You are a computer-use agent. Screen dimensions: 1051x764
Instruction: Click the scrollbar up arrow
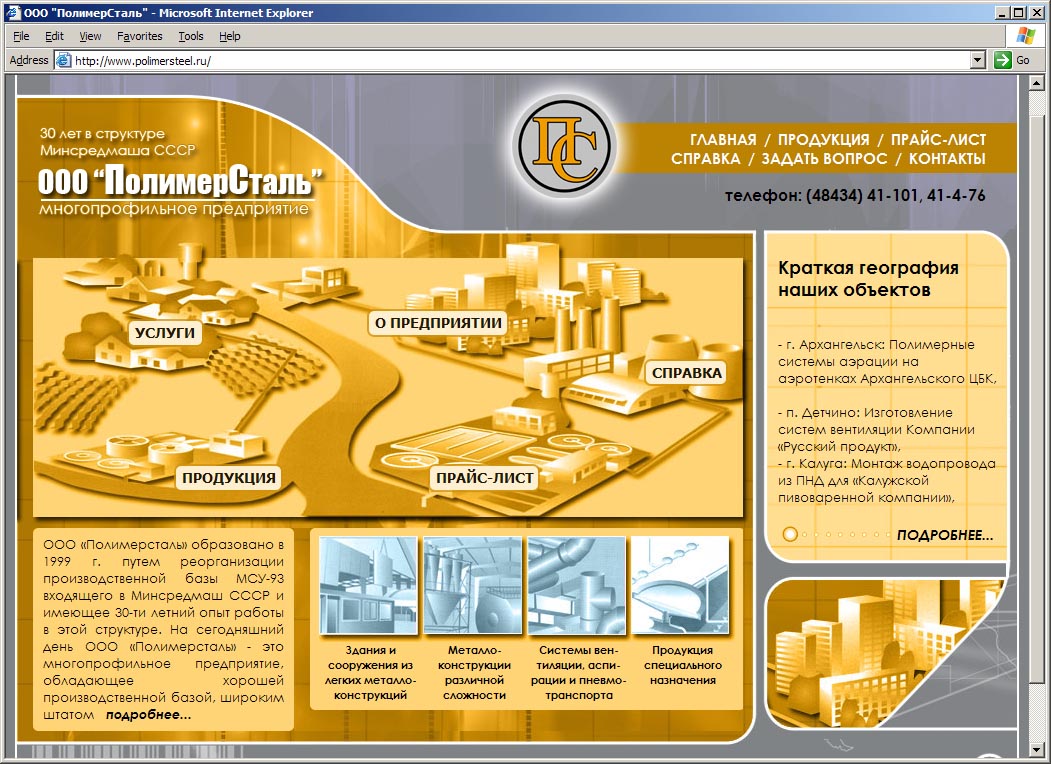pos(1036,84)
